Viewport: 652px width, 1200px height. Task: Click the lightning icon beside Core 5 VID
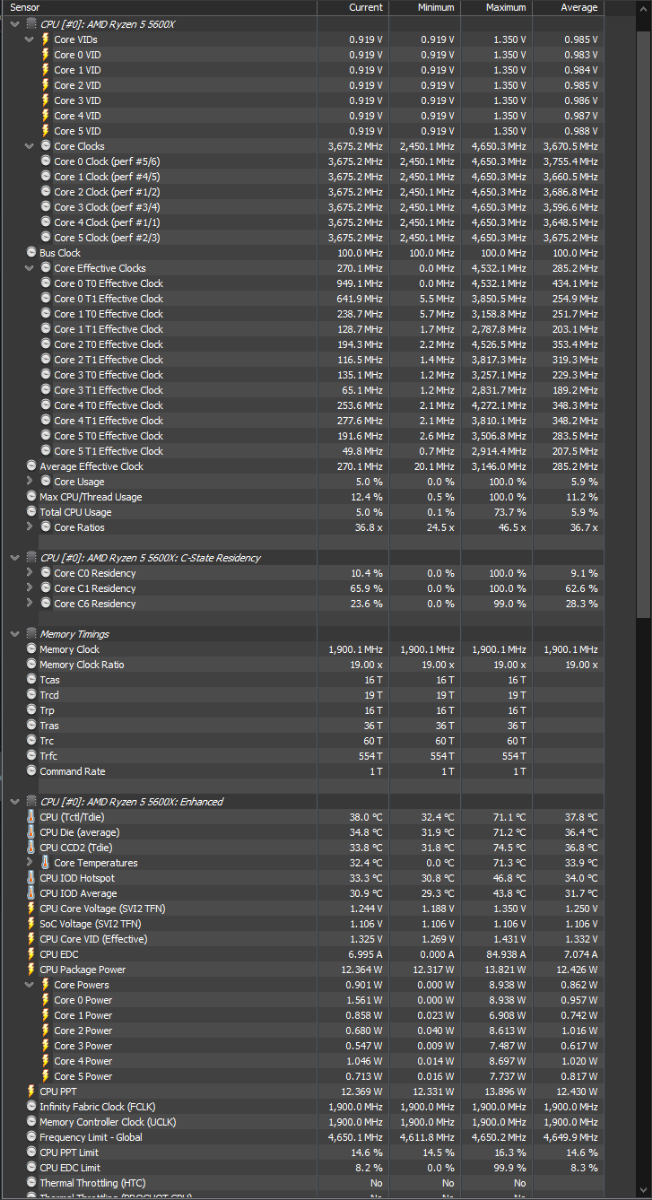click(x=45, y=131)
